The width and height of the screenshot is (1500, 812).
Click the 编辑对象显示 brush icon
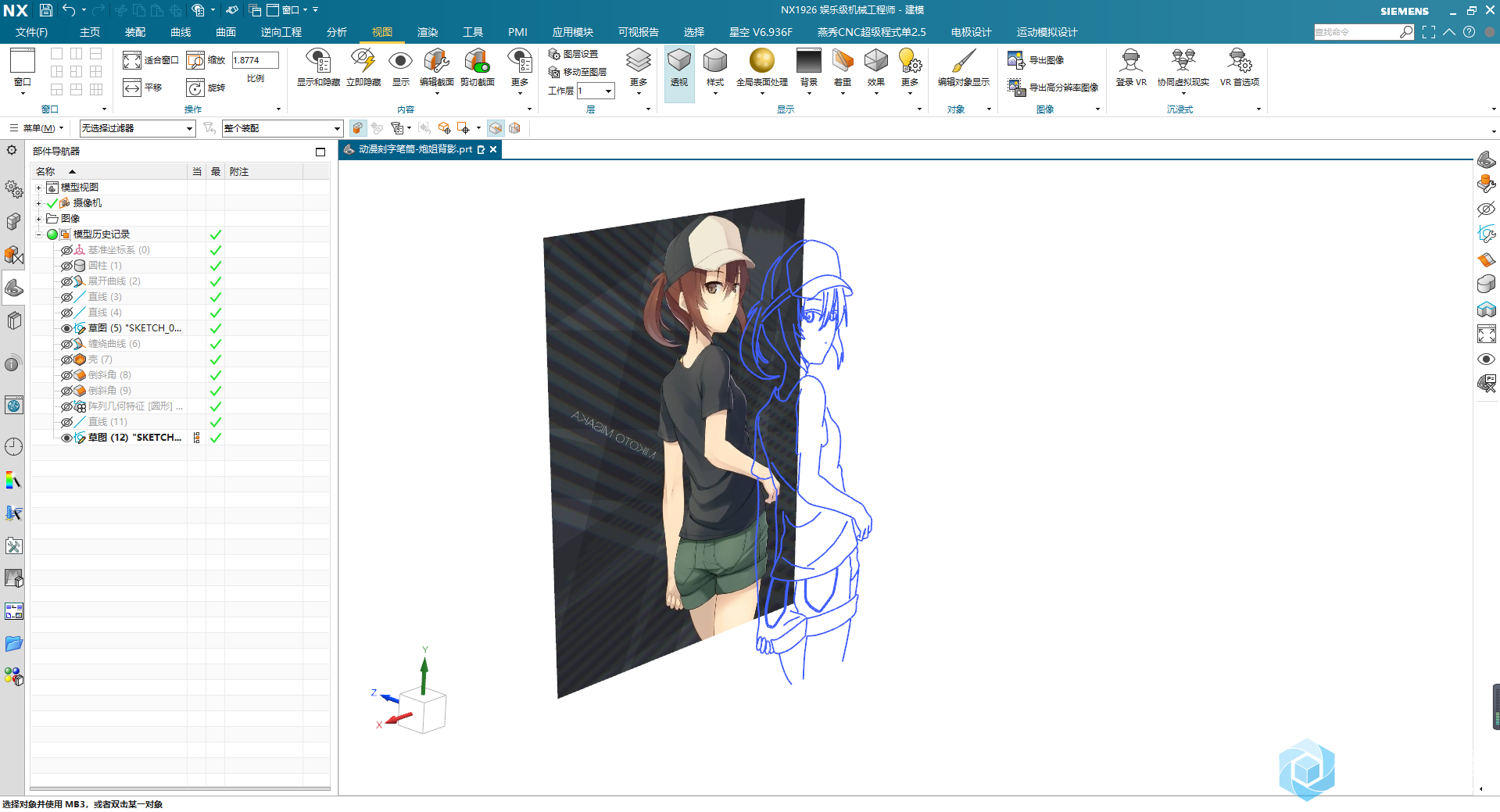(x=964, y=61)
